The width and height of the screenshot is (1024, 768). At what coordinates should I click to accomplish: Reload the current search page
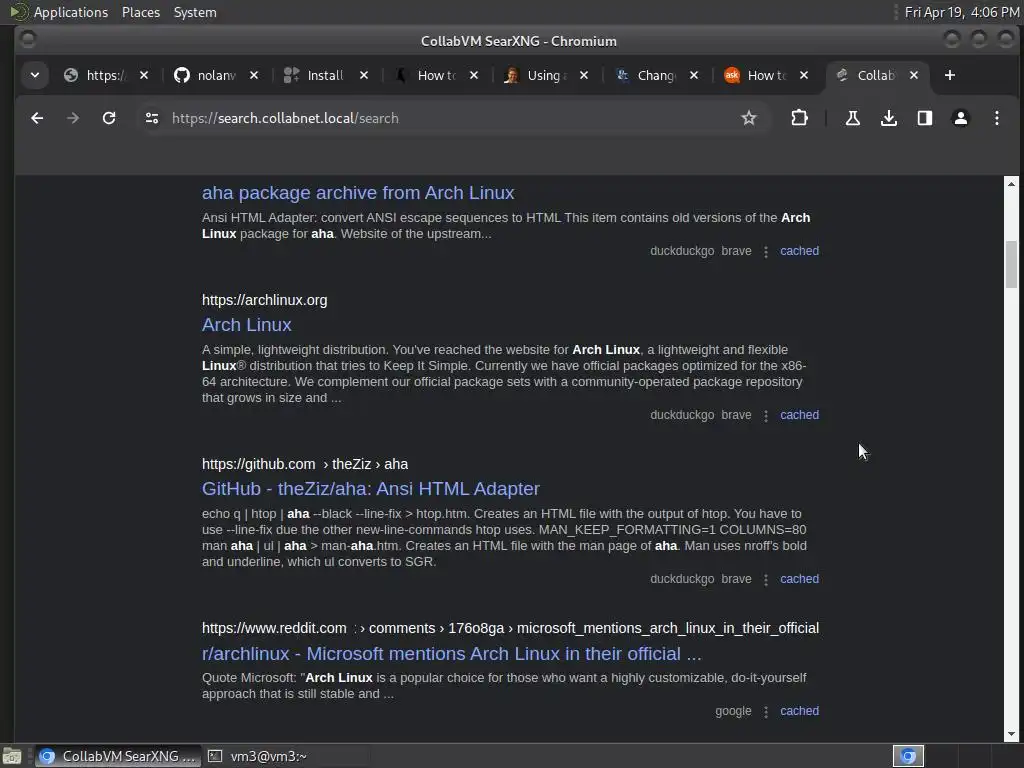(x=109, y=118)
